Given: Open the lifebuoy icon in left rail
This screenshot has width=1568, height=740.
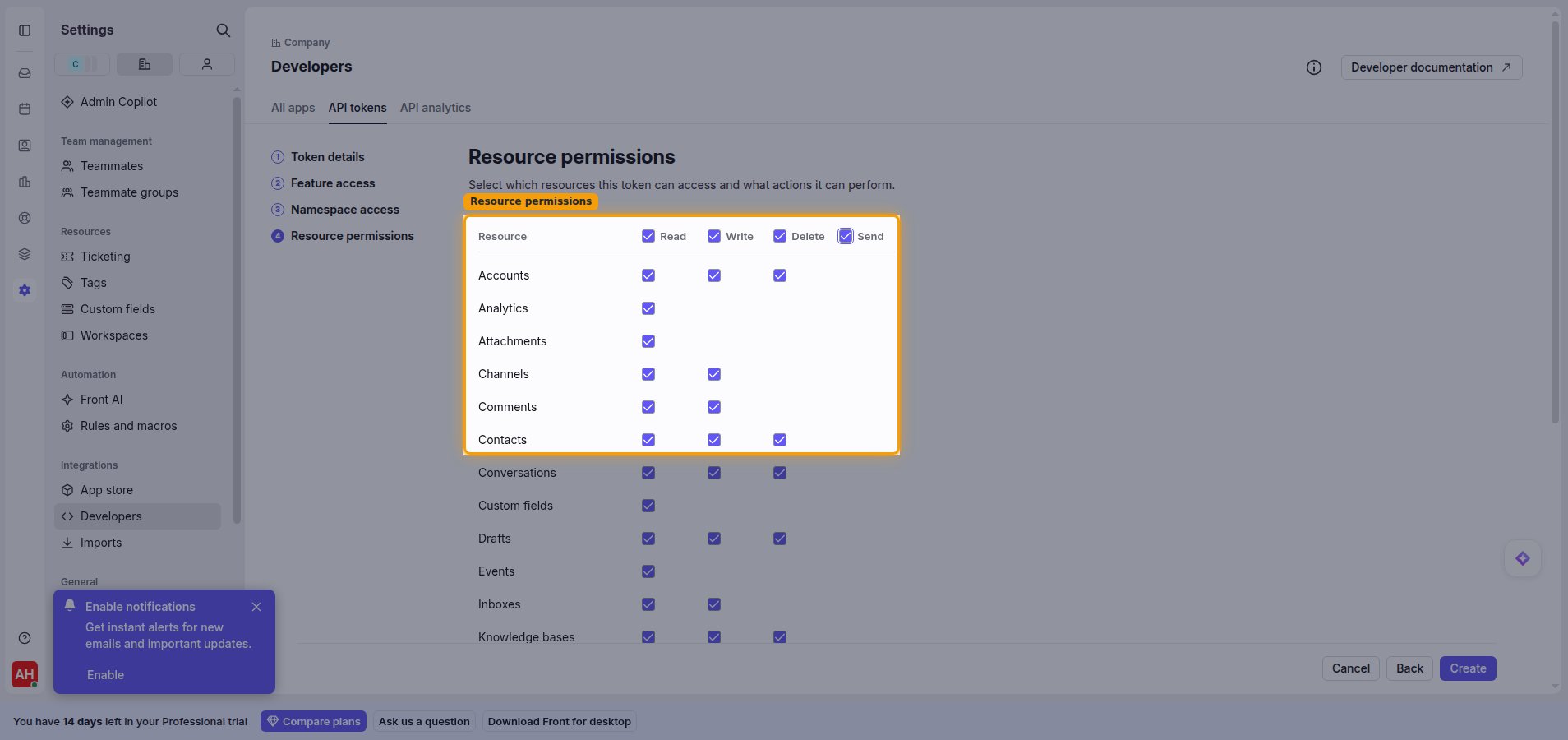Looking at the screenshot, I should coord(25,218).
